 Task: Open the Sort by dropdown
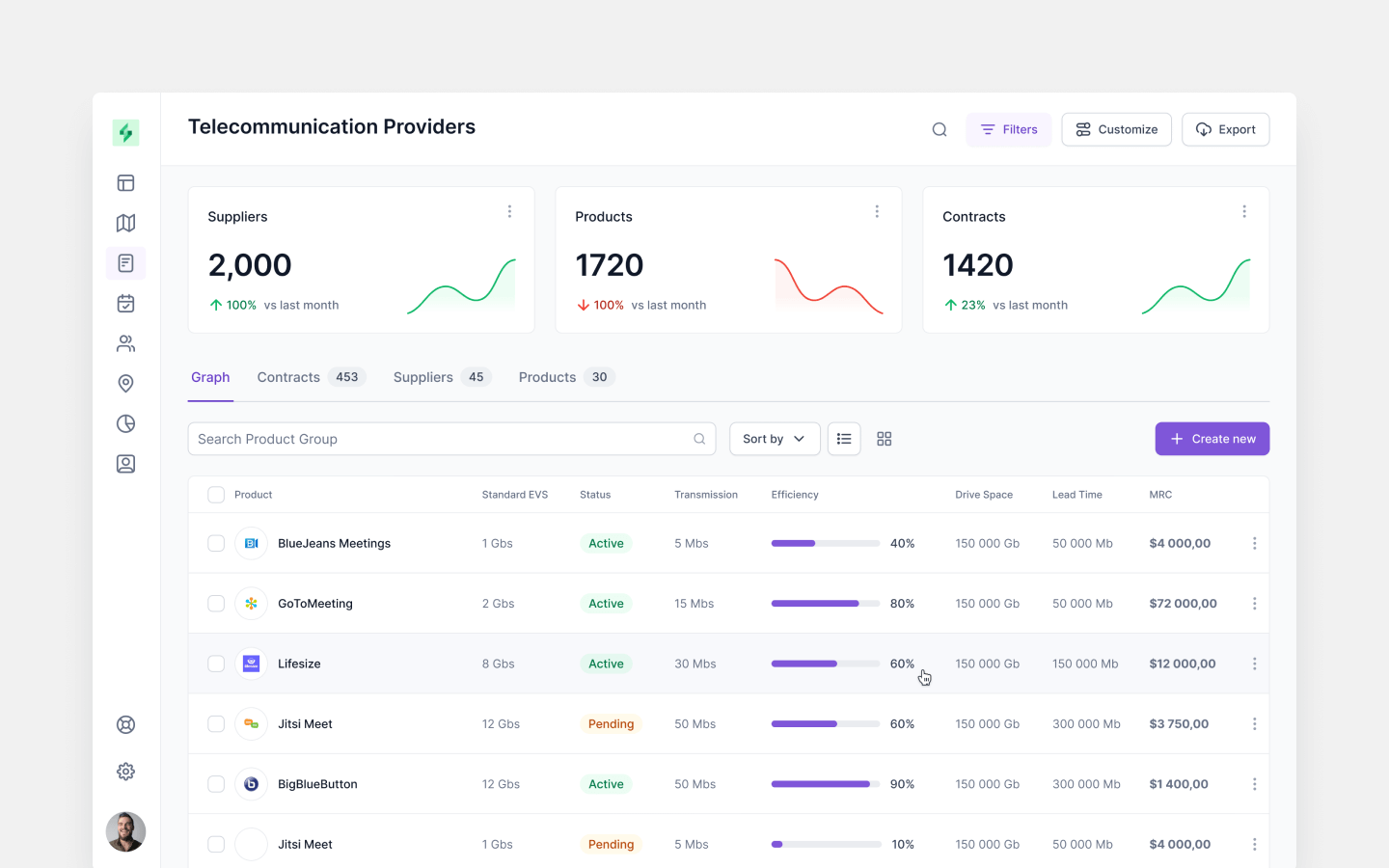click(775, 439)
